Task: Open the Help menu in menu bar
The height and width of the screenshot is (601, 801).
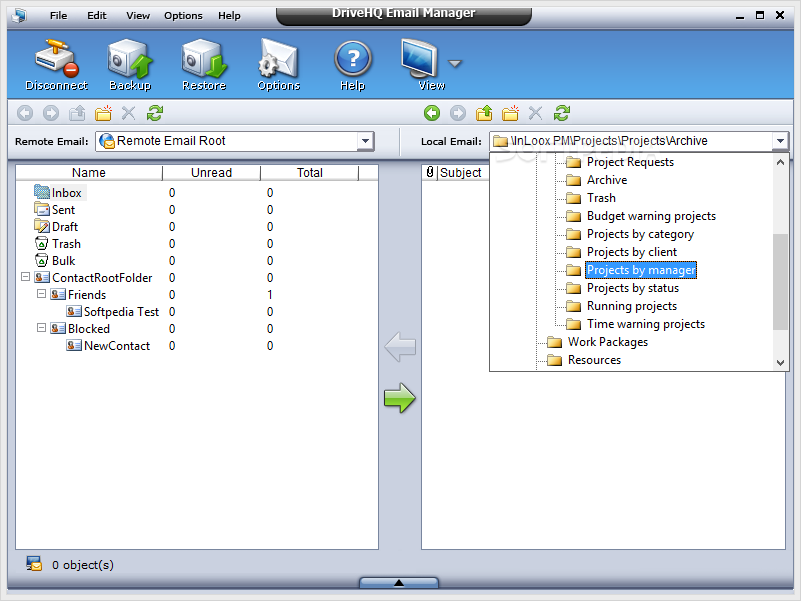Action: click(x=229, y=15)
